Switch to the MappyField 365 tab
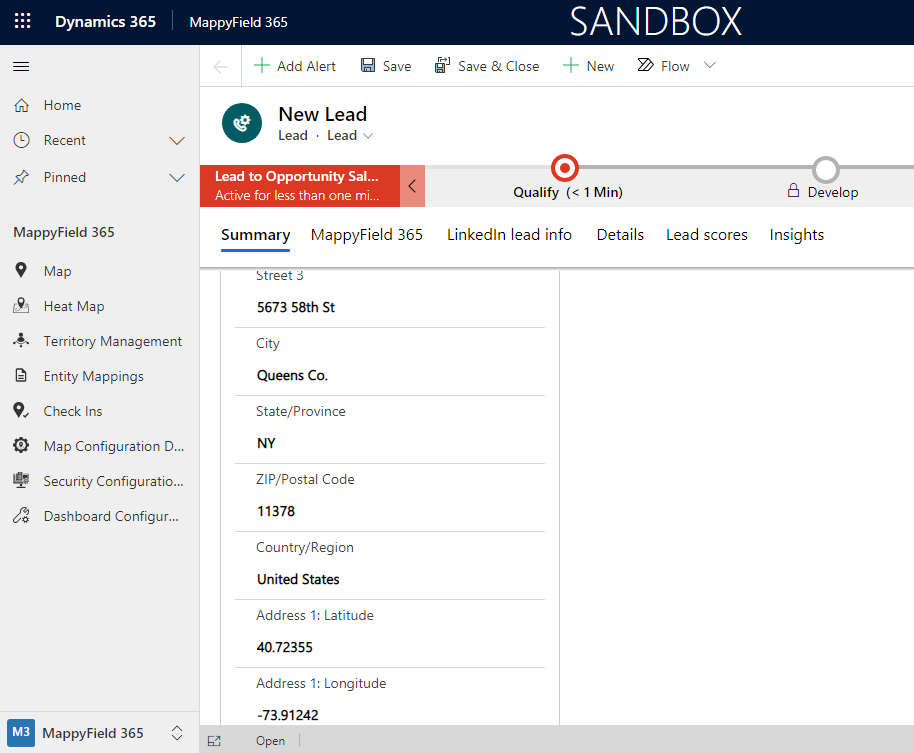Image resolution: width=914 pixels, height=753 pixels. 367,235
